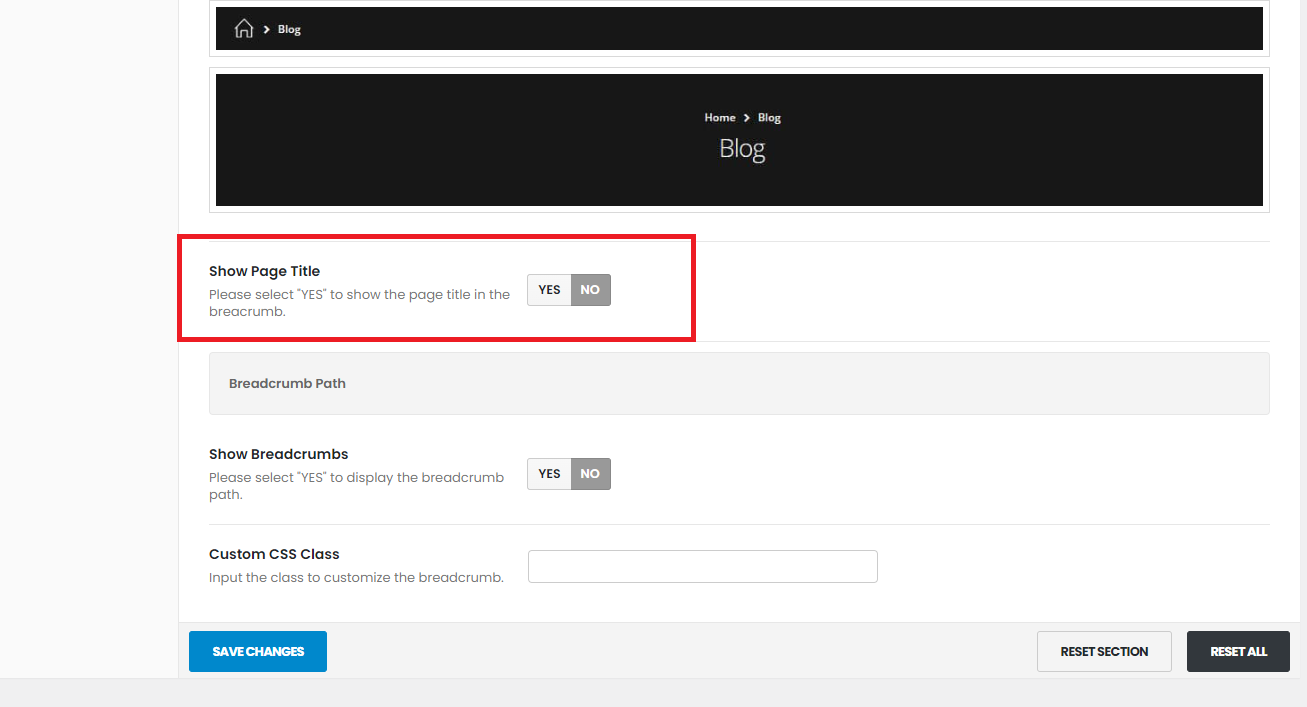Click the 'Blog' text beside home icon

289,30
